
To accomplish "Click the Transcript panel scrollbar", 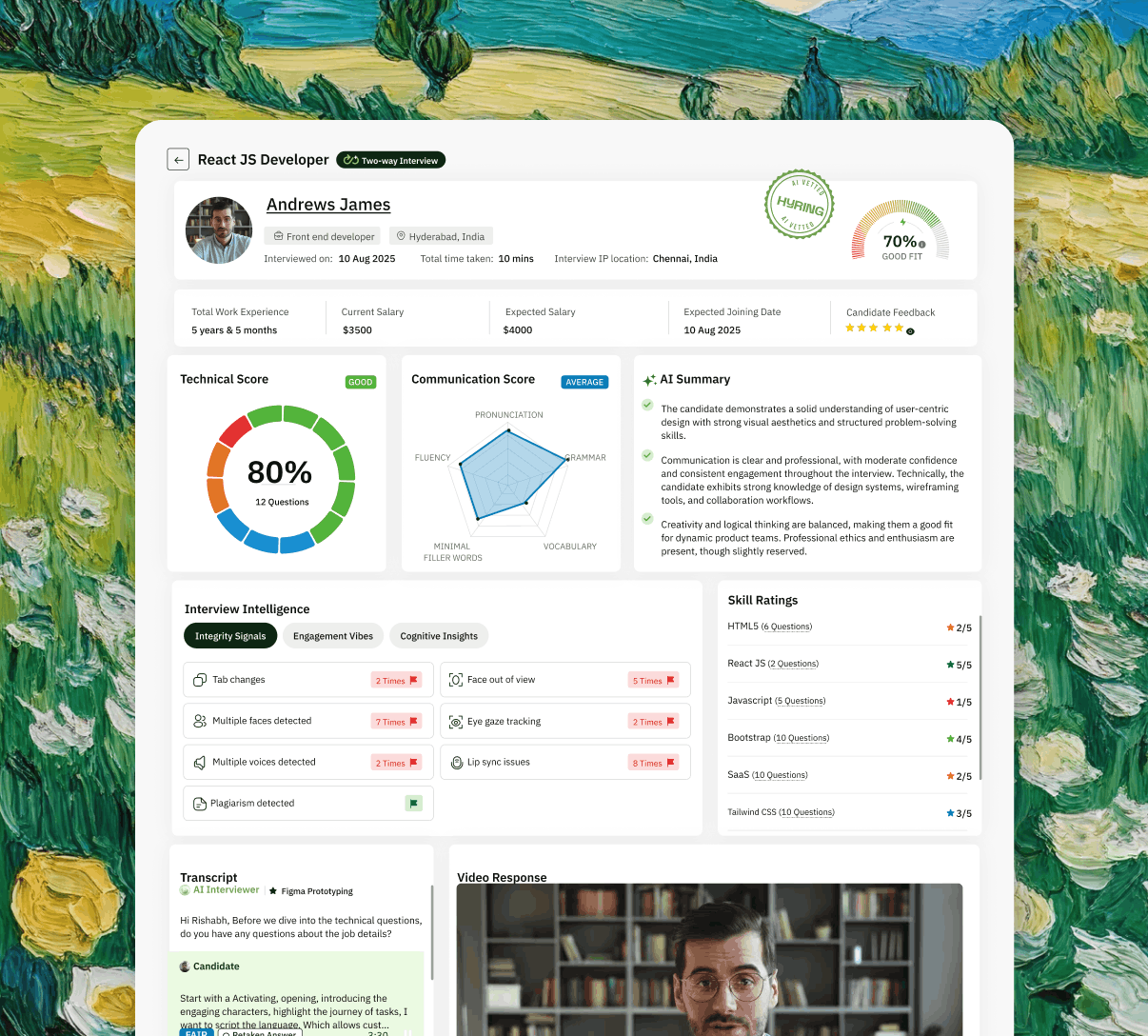I will 432,933.
